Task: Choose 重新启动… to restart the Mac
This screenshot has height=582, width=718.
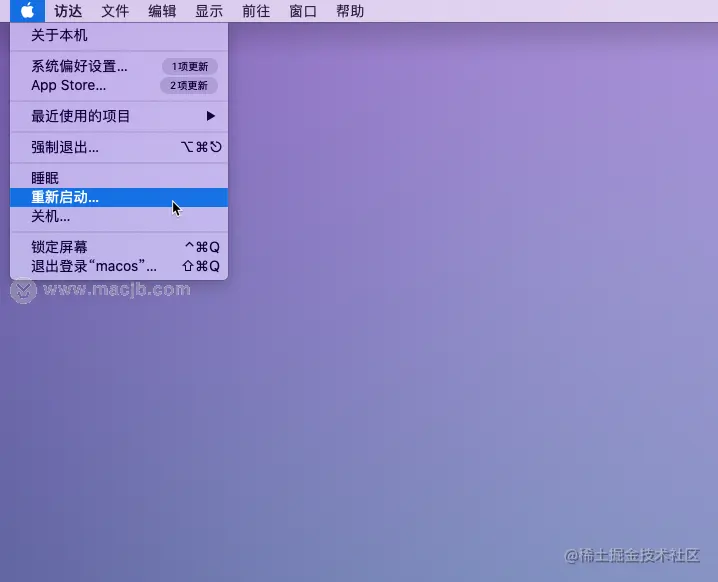Action: (119, 197)
